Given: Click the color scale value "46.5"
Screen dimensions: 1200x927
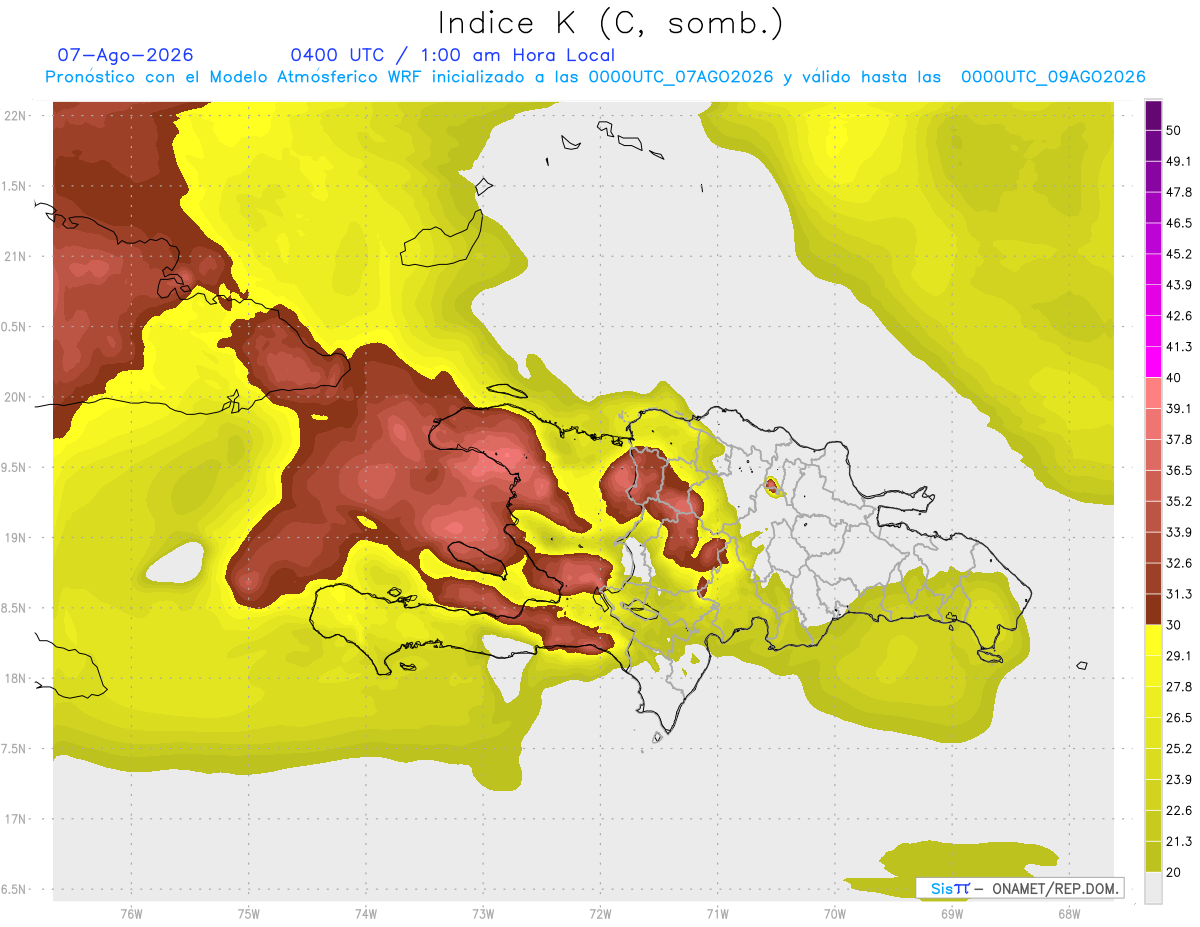Looking at the screenshot, I should [1179, 223].
